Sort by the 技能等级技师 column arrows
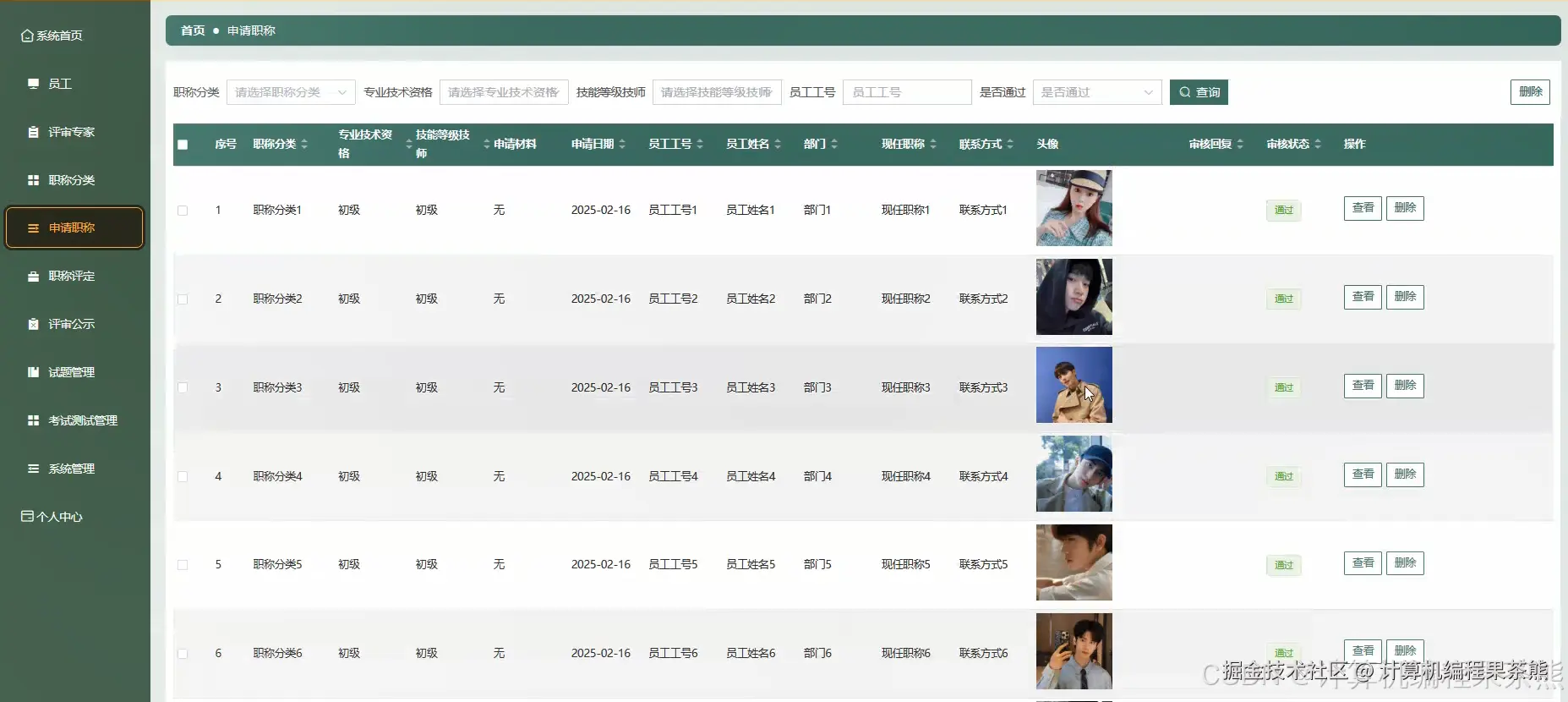 487,145
